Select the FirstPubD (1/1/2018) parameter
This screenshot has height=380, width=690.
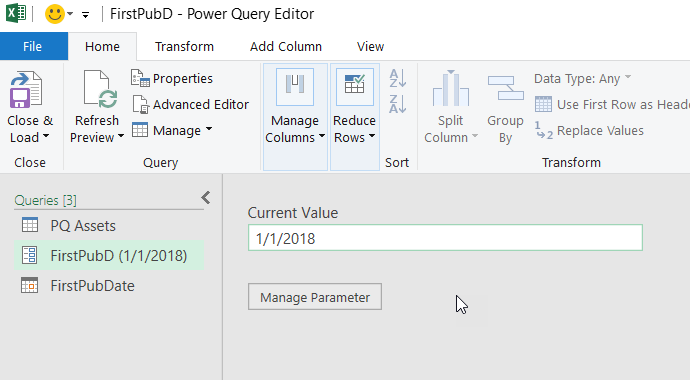click(109, 256)
